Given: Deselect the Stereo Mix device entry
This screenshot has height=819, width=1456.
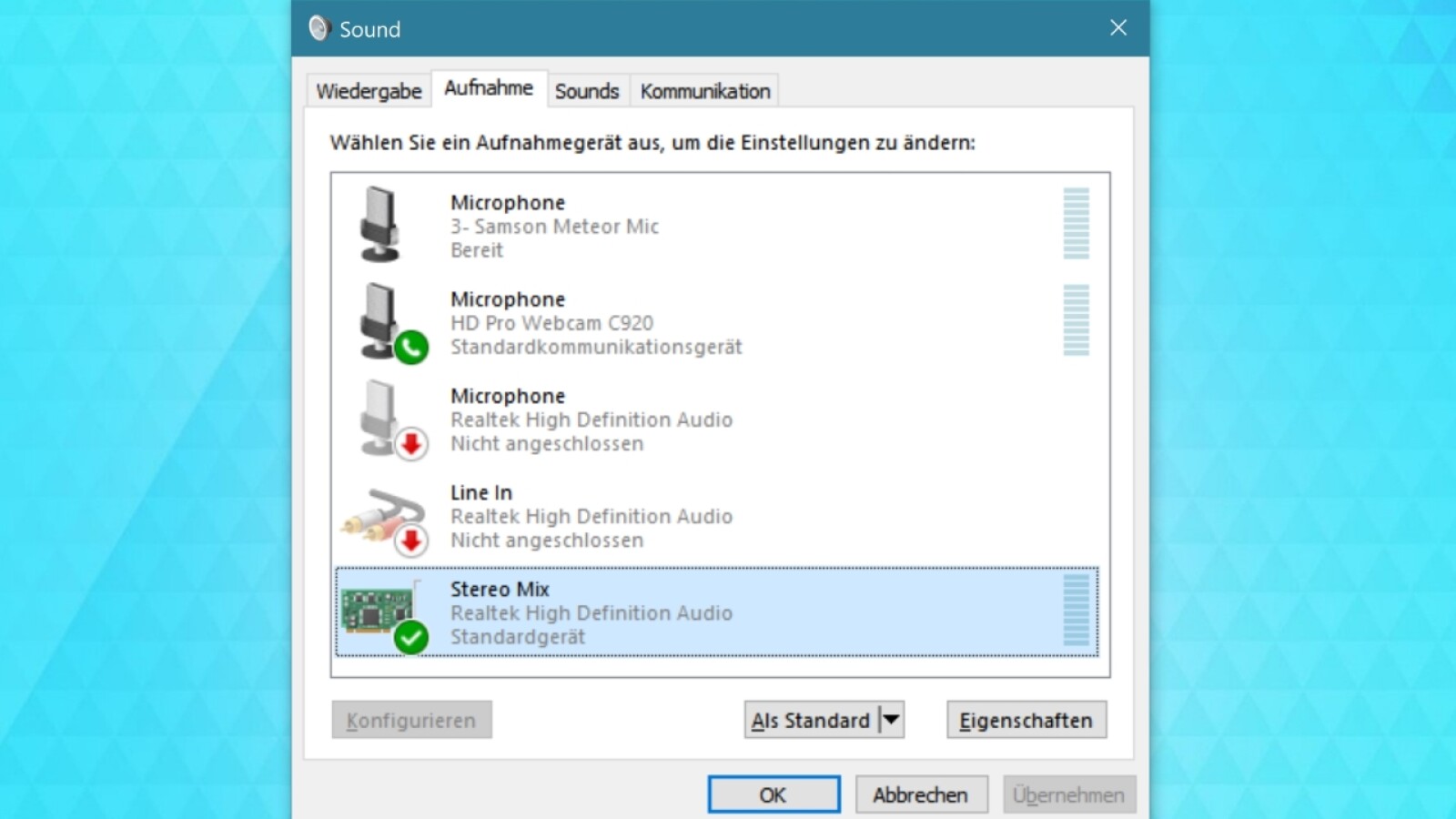Looking at the screenshot, I should (x=637, y=612).
